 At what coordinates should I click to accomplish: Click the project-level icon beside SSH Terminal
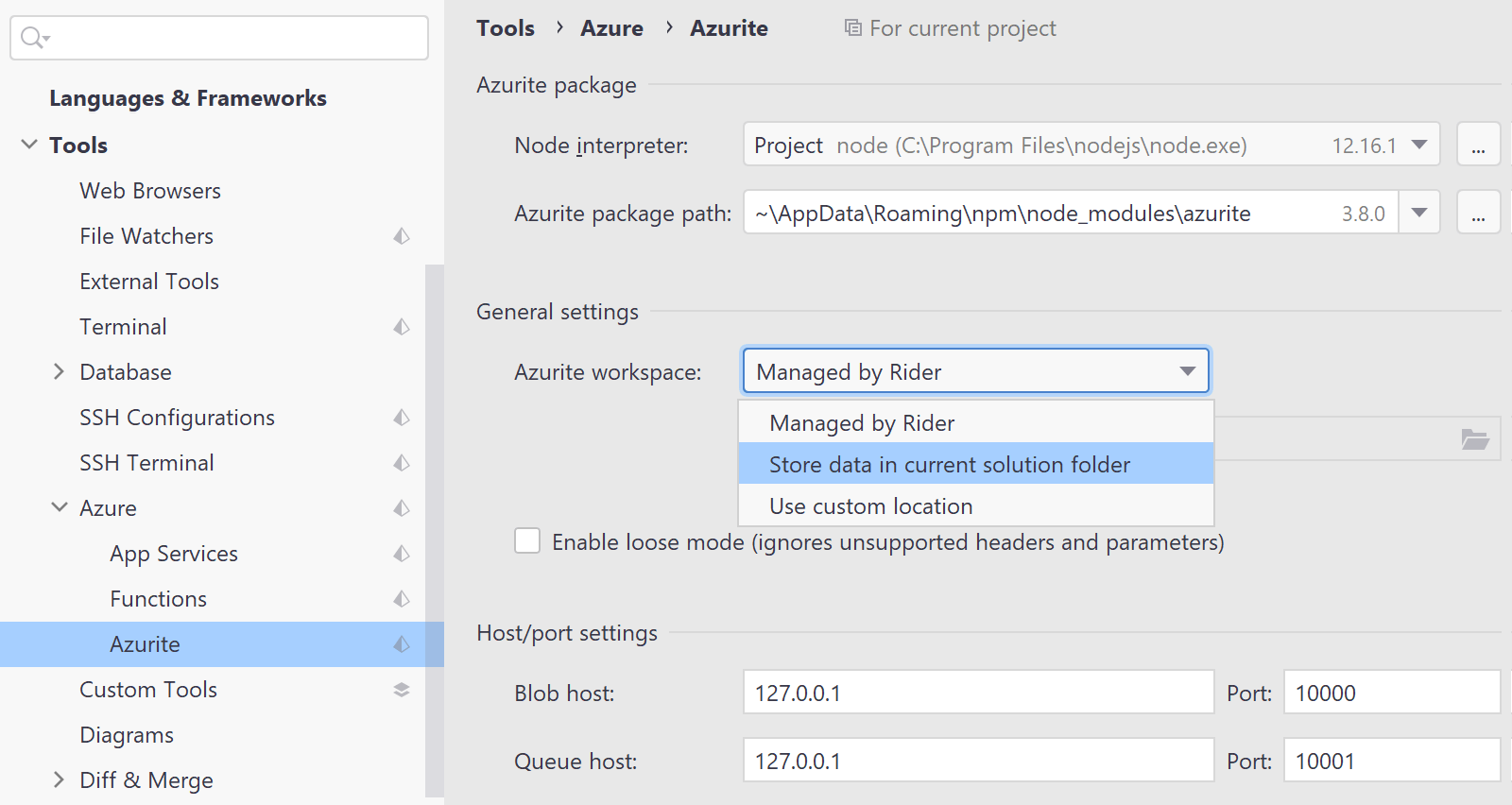click(x=402, y=463)
